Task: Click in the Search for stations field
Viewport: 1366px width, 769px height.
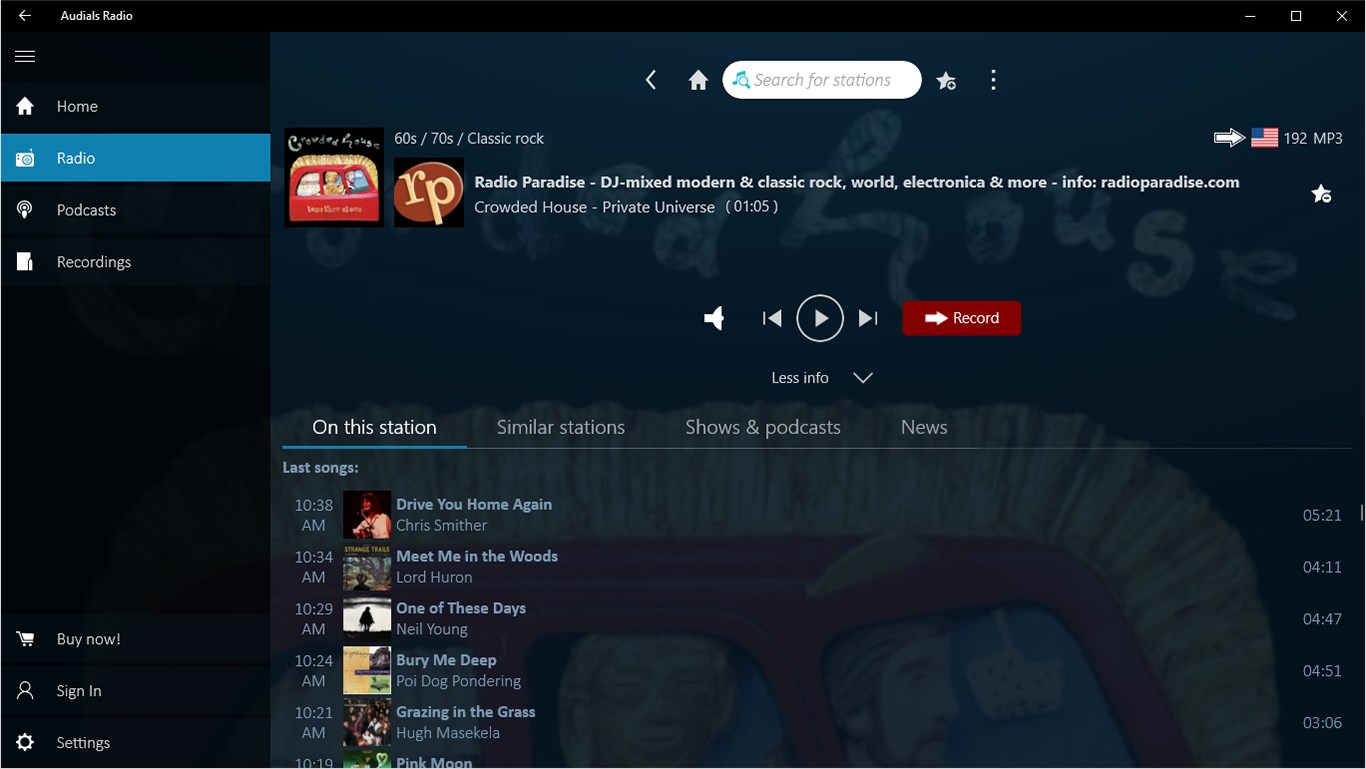Action: (822, 80)
